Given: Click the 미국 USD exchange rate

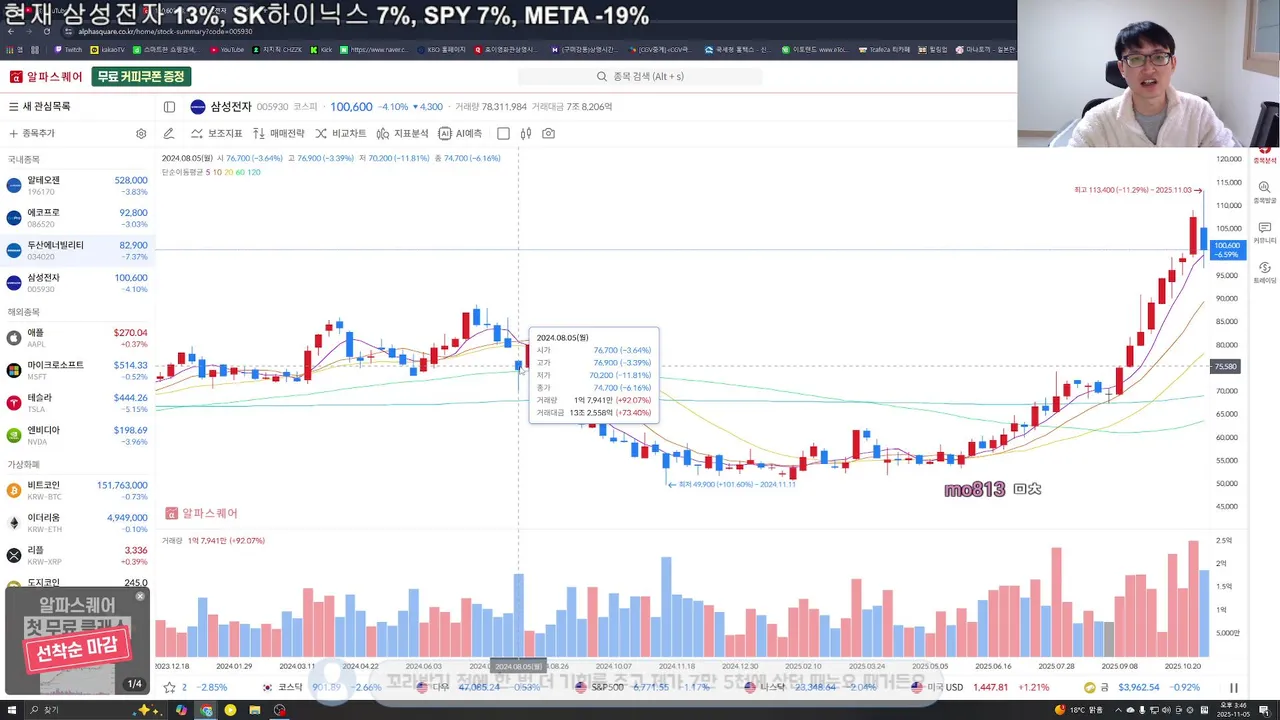Looking at the screenshot, I should click(x=982, y=687).
